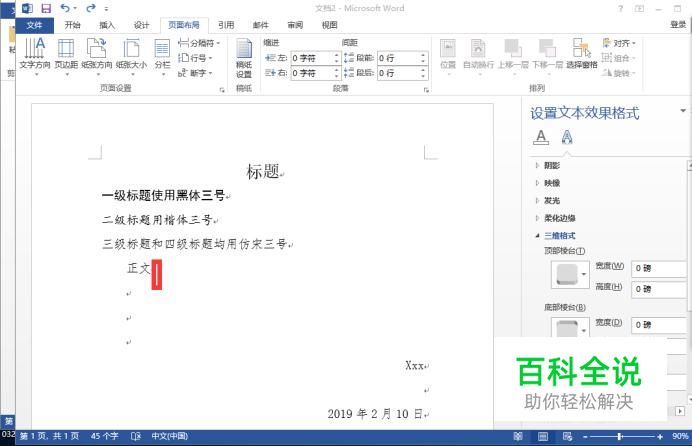Screen dimensions: 692x446
Task: Open the 底部棱台 bottom bevel preset dropdown
Action: tap(570, 328)
